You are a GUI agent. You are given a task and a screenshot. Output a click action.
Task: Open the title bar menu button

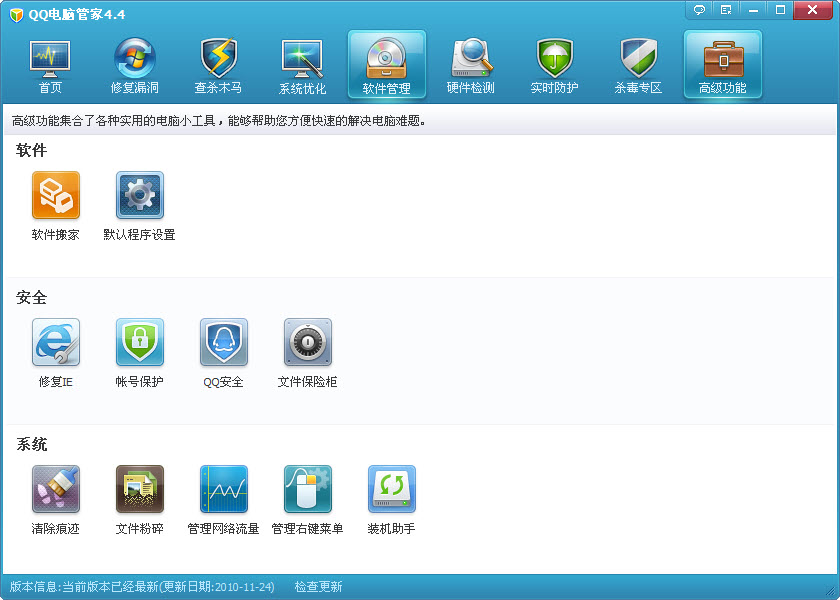[x=726, y=10]
